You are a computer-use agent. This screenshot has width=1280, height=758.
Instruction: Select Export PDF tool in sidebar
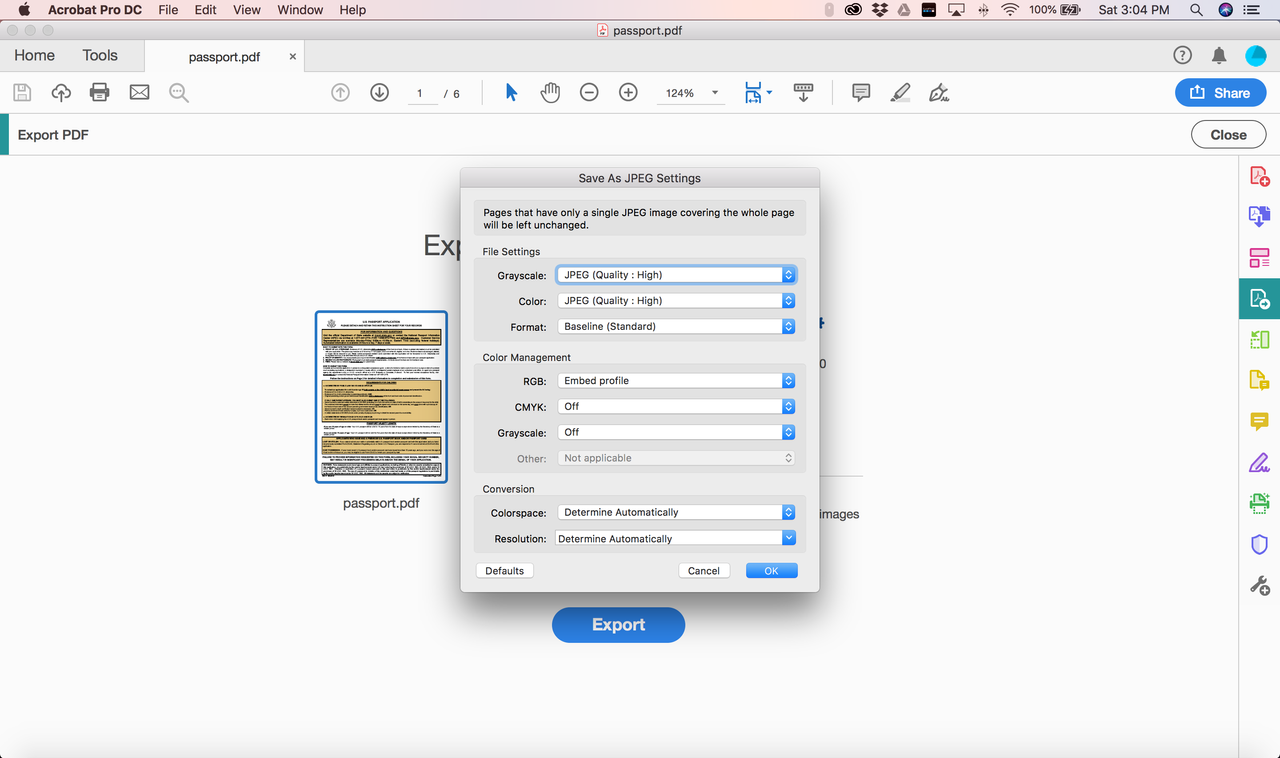point(1259,298)
